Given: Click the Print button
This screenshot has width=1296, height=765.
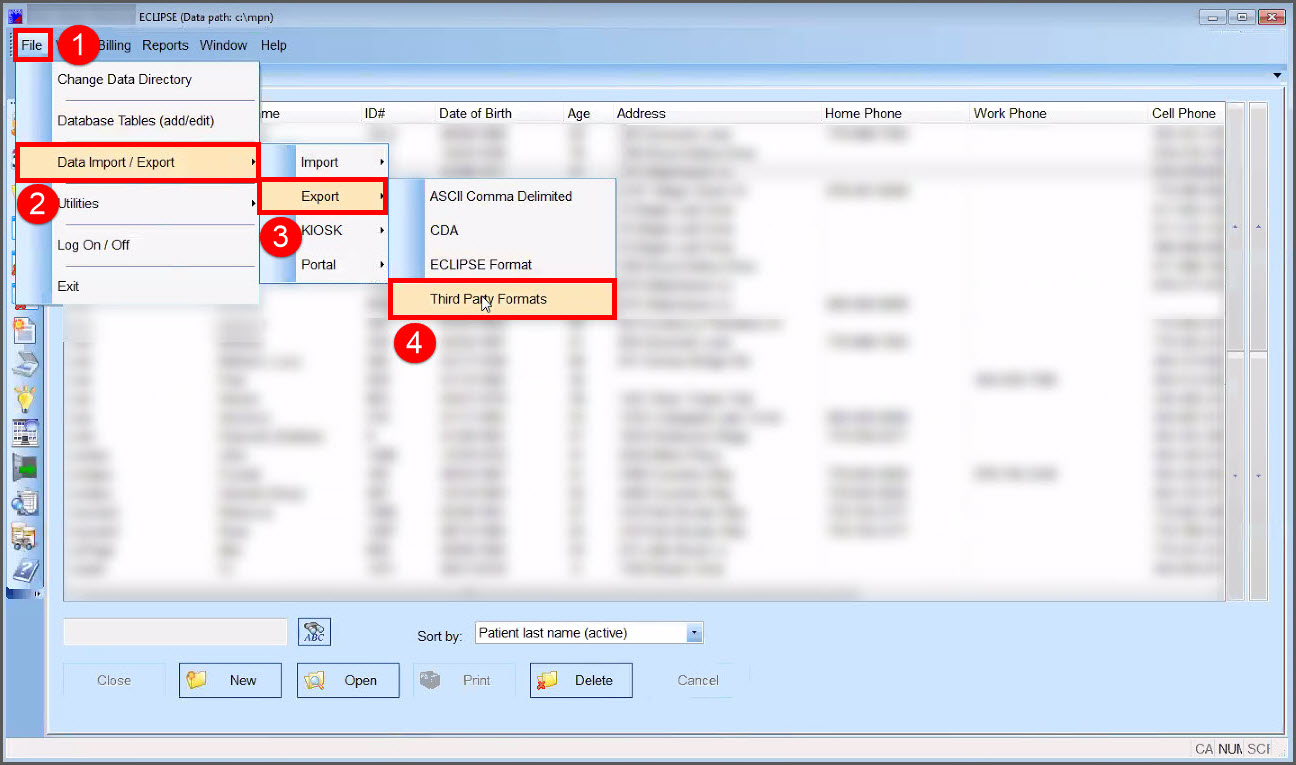Looking at the screenshot, I should pyautogui.click(x=464, y=680).
